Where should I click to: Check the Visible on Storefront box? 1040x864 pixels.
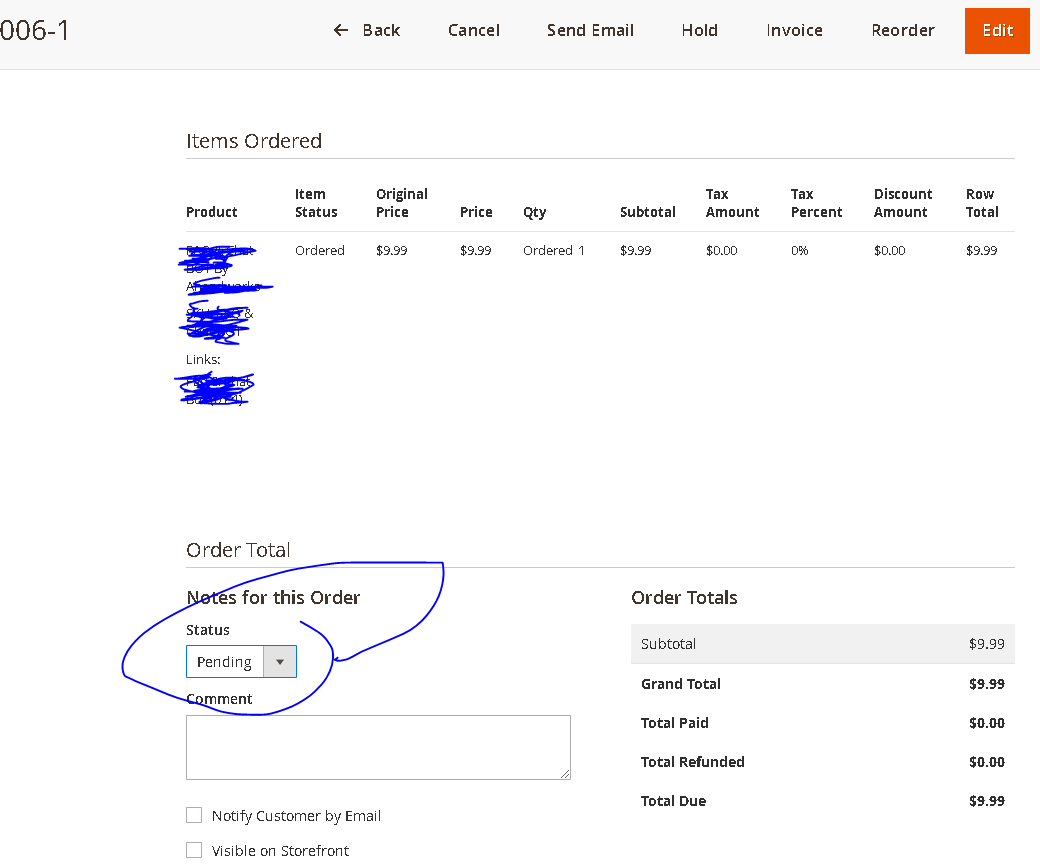tap(194, 849)
